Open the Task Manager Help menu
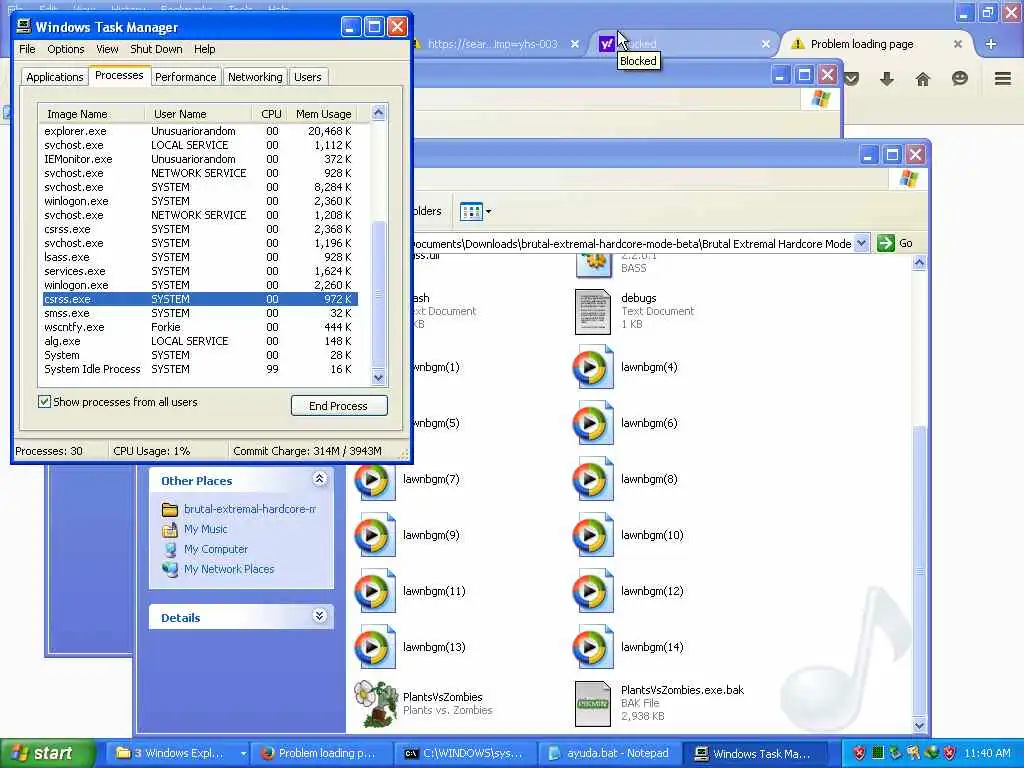Screen dimensions: 1024x768 pyautogui.click(x=204, y=49)
